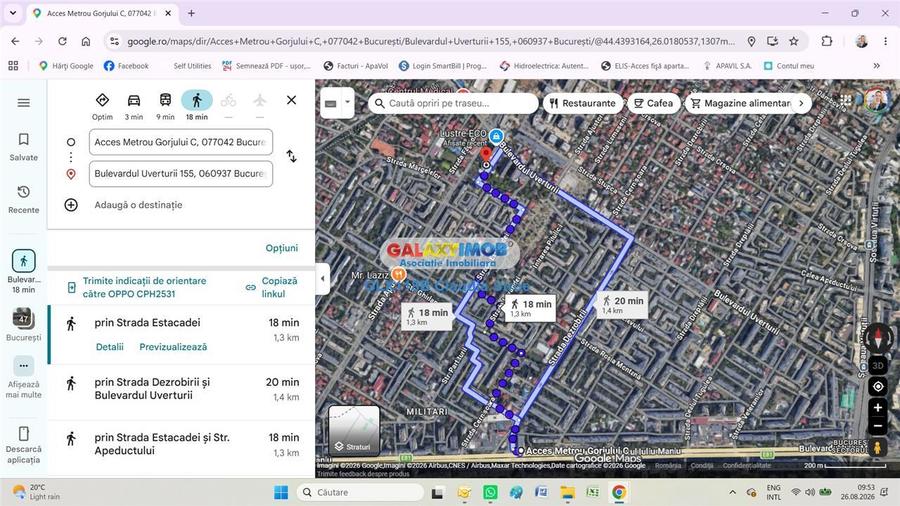
Task: Open Hărți Google bookmark
Action: [x=66, y=66]
